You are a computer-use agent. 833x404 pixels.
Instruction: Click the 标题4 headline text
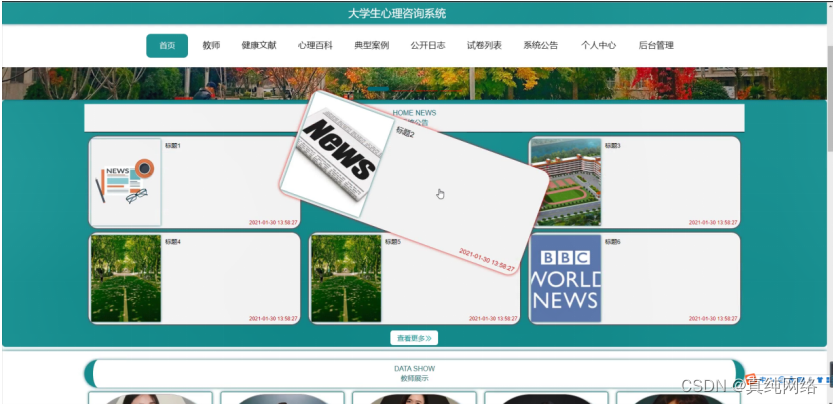pyautogui.click(x=173, y=242)
